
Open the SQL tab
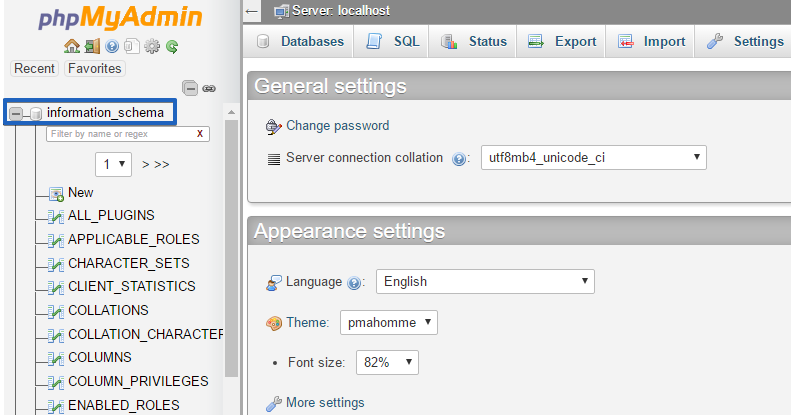[392, 41]
